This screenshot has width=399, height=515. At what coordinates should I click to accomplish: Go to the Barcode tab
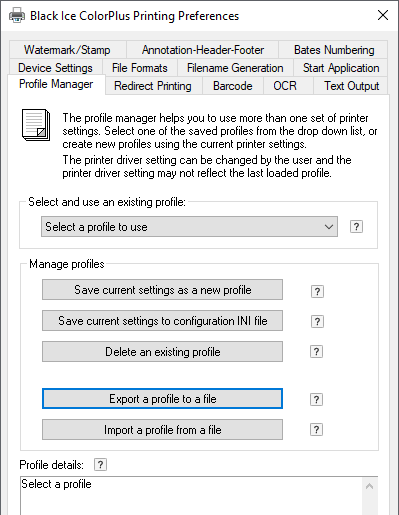(233, 86)
